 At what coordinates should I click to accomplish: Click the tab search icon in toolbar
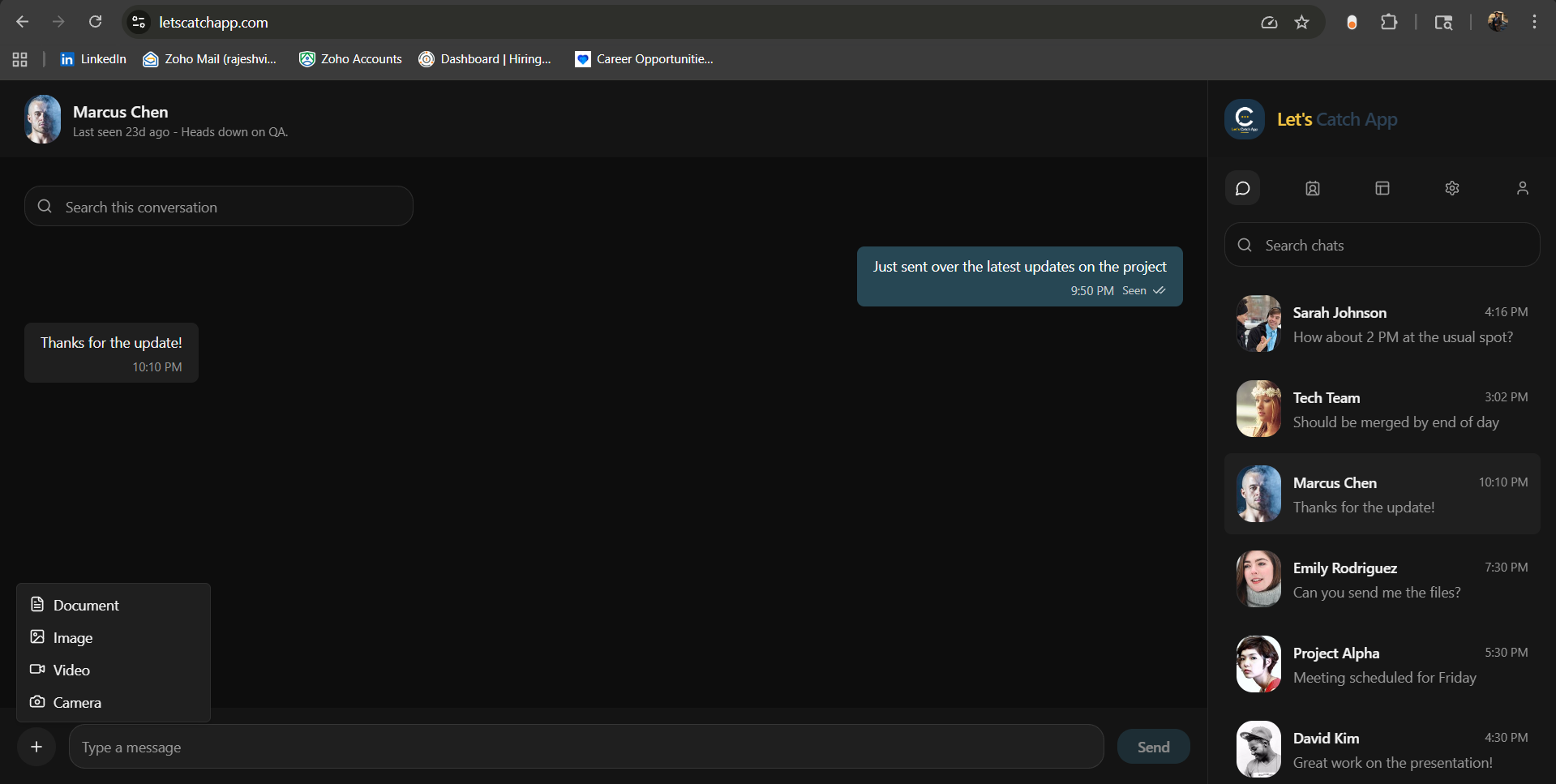coord(1444,23)
